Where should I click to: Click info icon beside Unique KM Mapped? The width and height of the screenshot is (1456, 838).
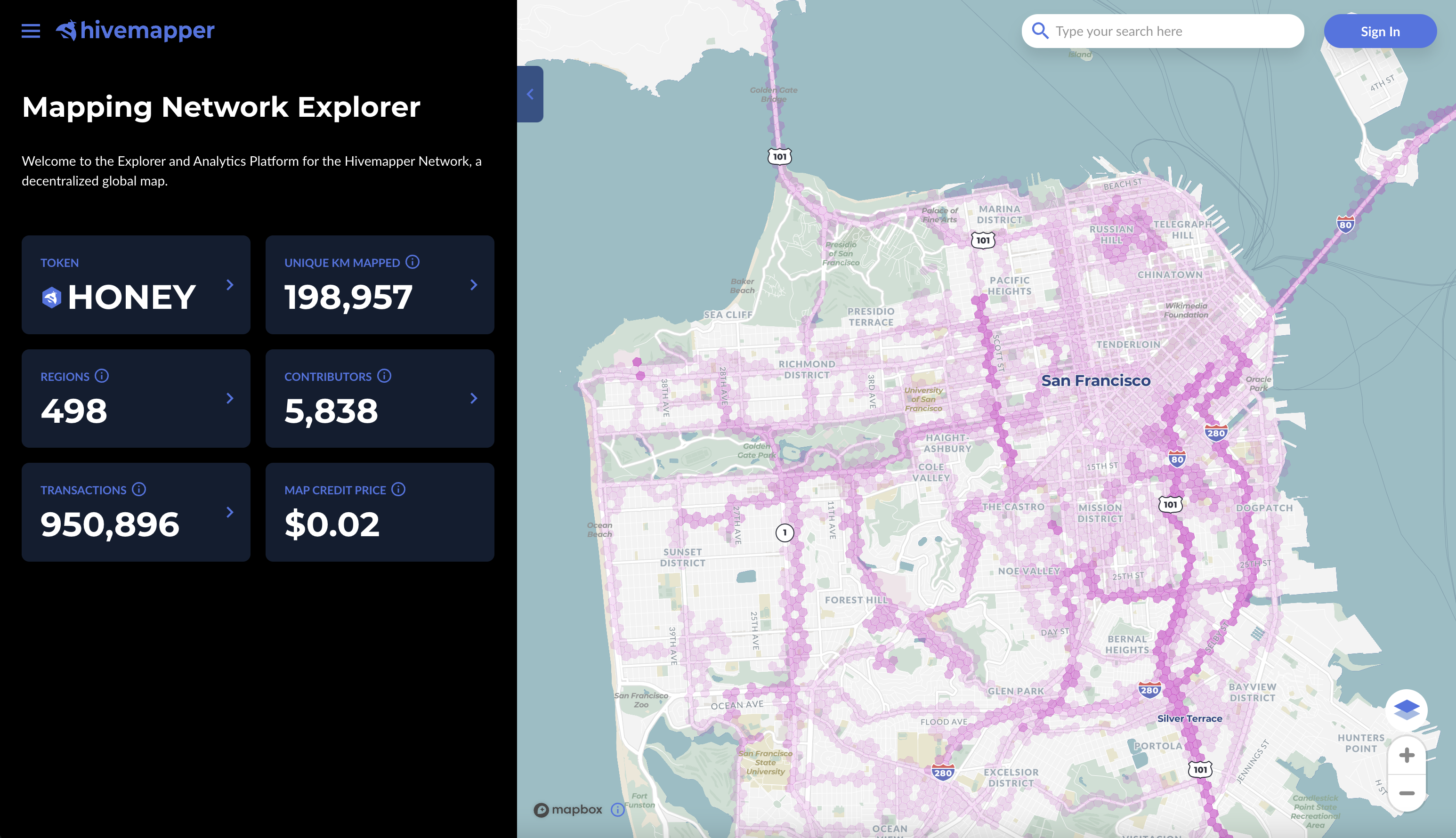point(412,262)
